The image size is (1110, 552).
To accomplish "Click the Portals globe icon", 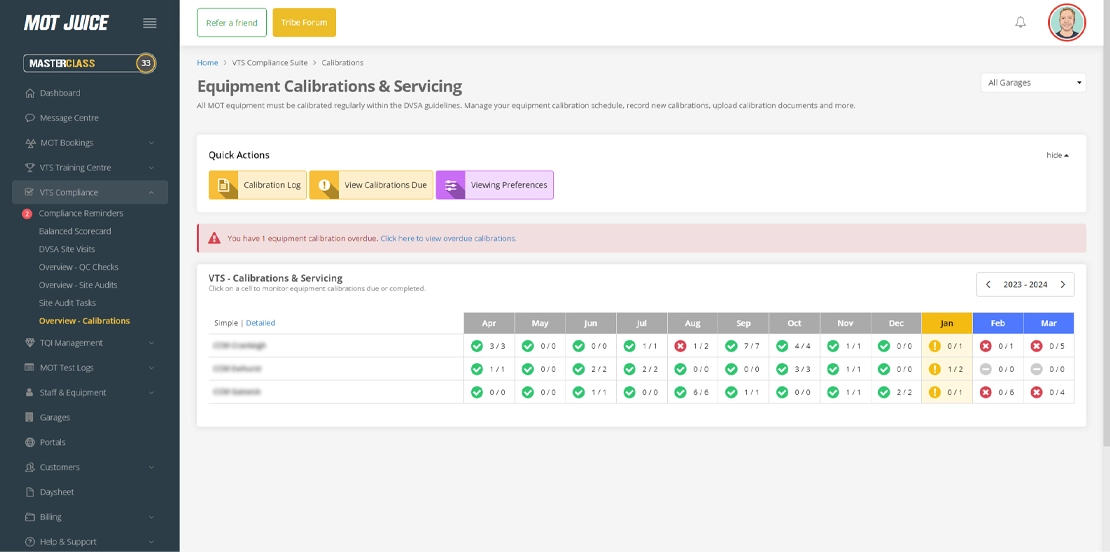I will coord(30,442).
